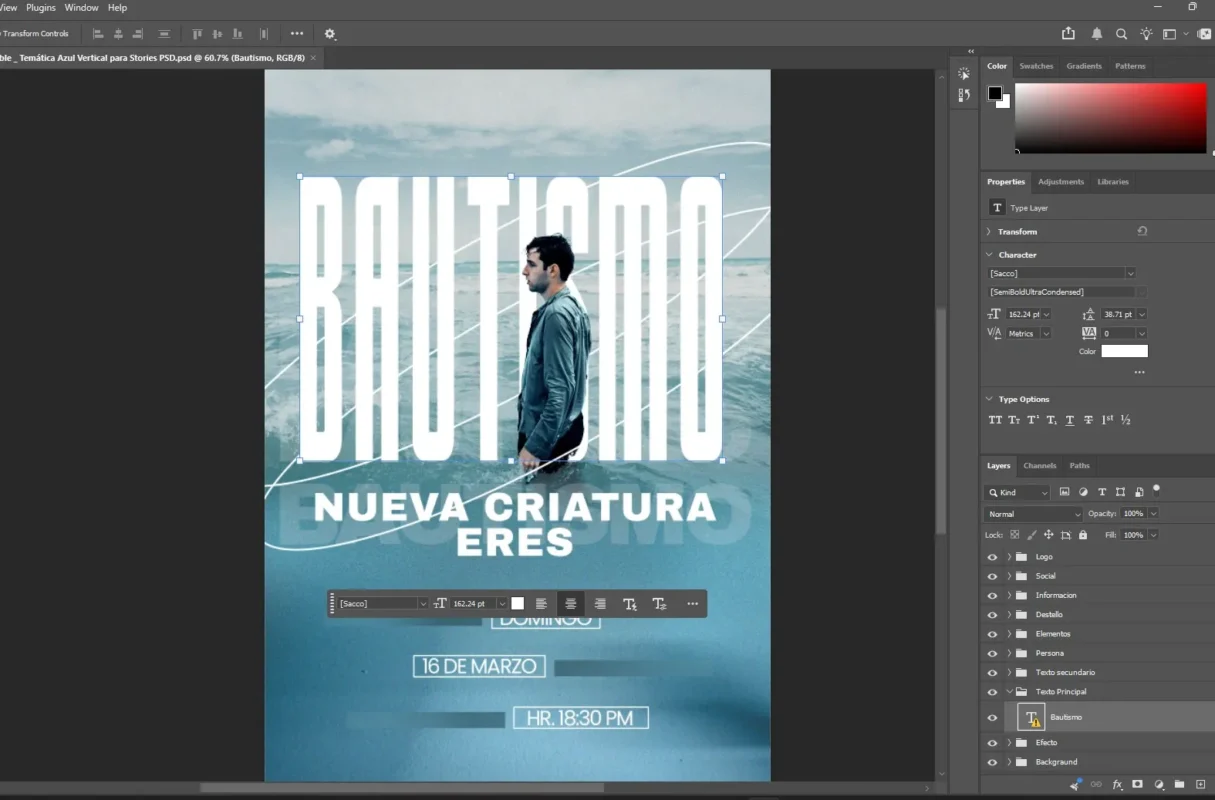Center text in floating taskbar
1215x800 pixels.
click(570, 604)
